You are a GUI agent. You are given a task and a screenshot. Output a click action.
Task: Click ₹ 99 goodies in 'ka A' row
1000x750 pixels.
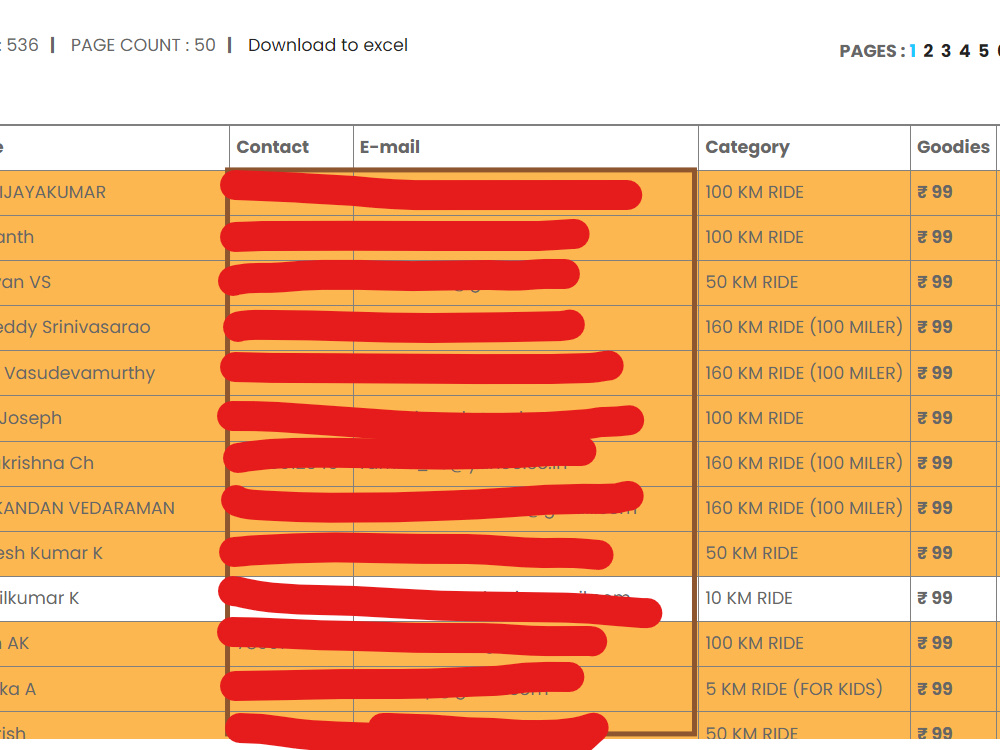tap(935, 689)
